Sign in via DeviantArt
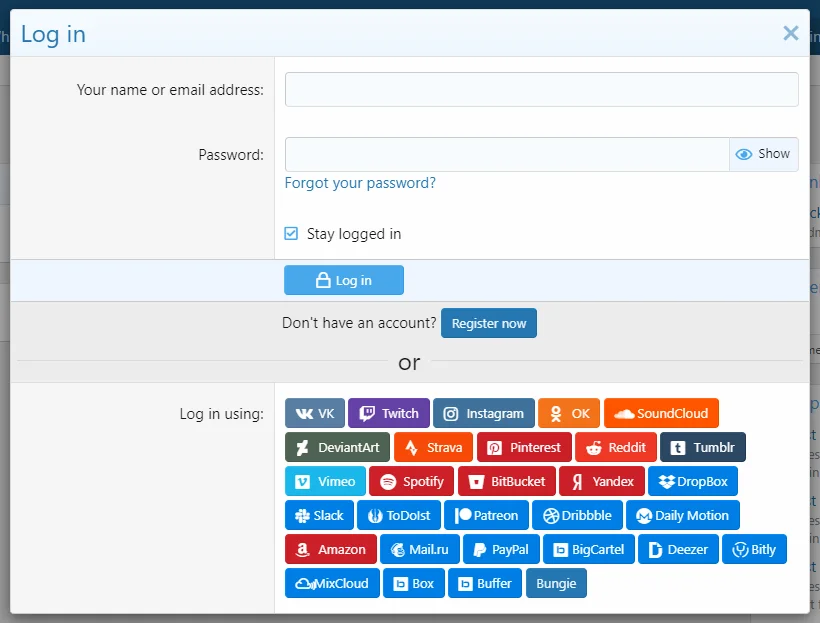Viewport: 820px width, 623px height. [x=337, y=447]
